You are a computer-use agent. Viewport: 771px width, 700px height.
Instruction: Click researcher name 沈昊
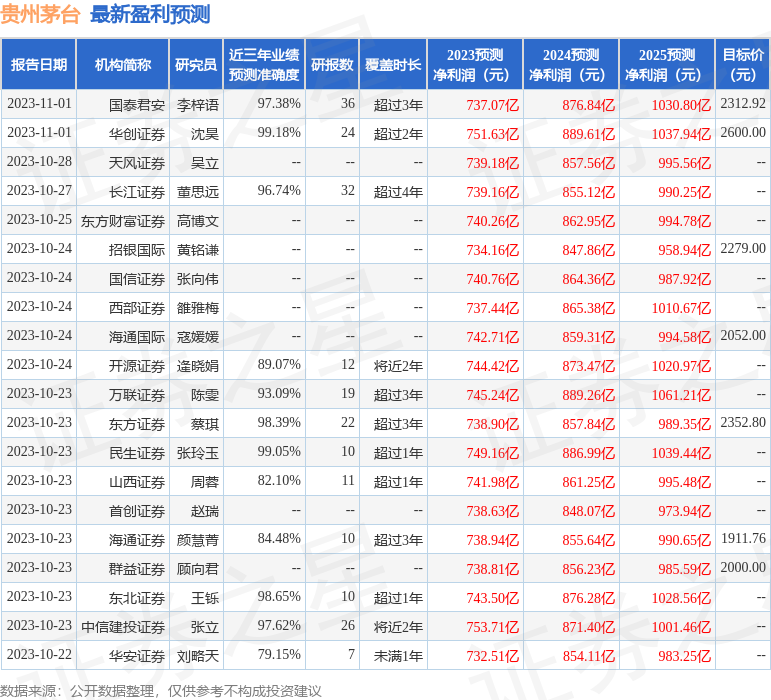(x=205, y=134)
